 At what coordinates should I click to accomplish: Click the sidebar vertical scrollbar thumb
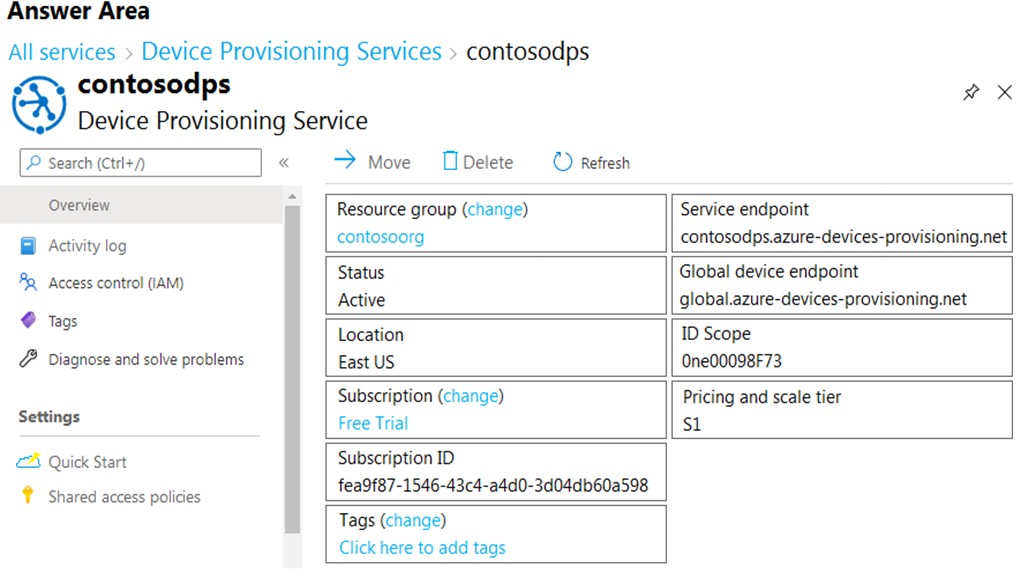[292, 369]
